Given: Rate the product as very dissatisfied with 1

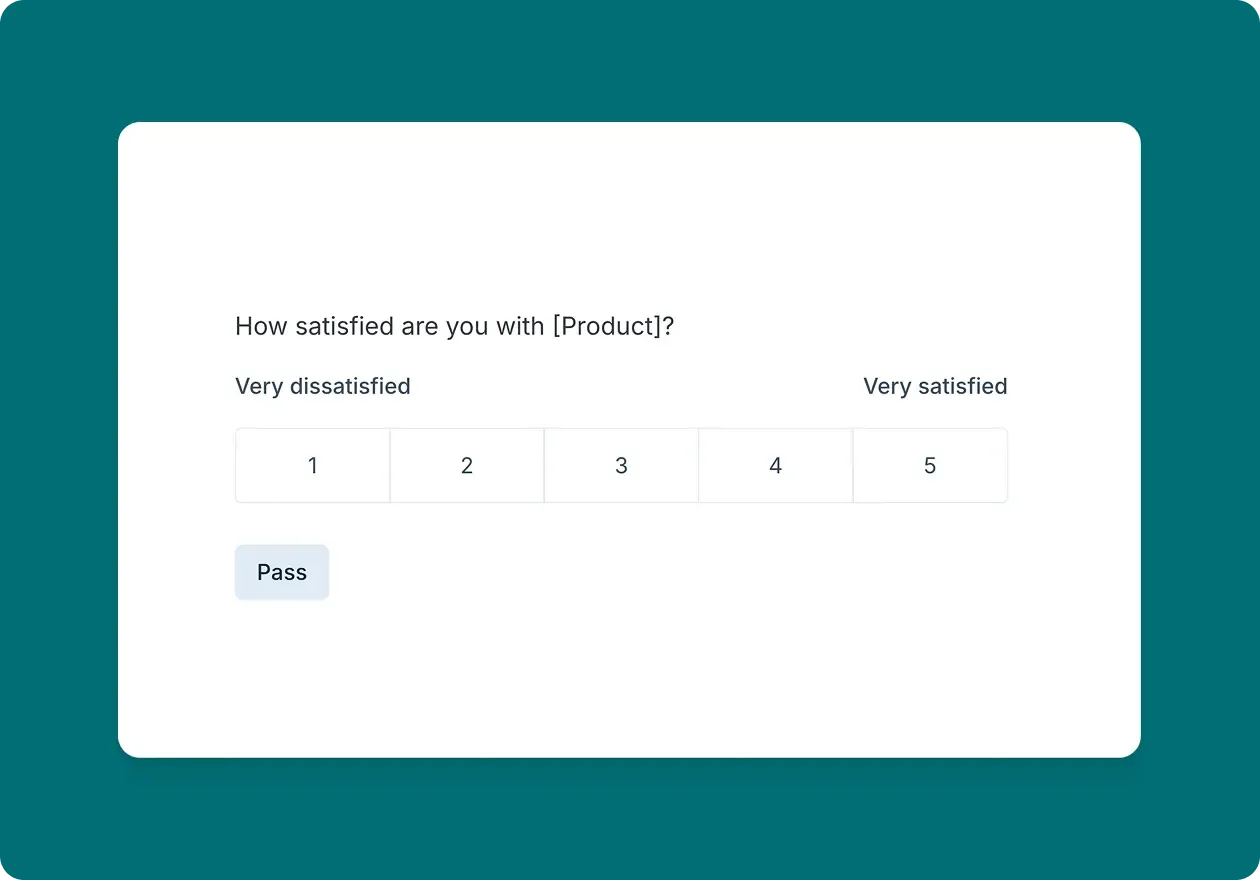Looking at the screenshot, I should pos(312,465).
